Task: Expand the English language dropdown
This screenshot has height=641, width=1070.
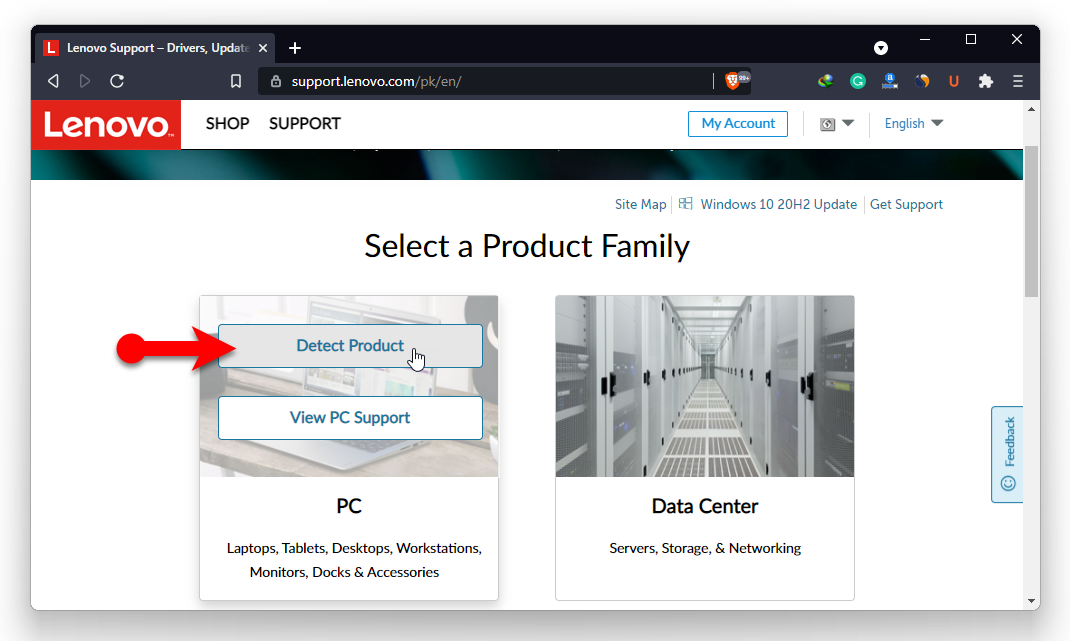Action: (914, 123)
